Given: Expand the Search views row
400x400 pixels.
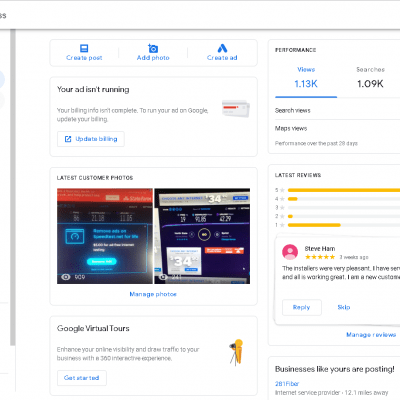Looking at the screenshot, I should (337, 110).
